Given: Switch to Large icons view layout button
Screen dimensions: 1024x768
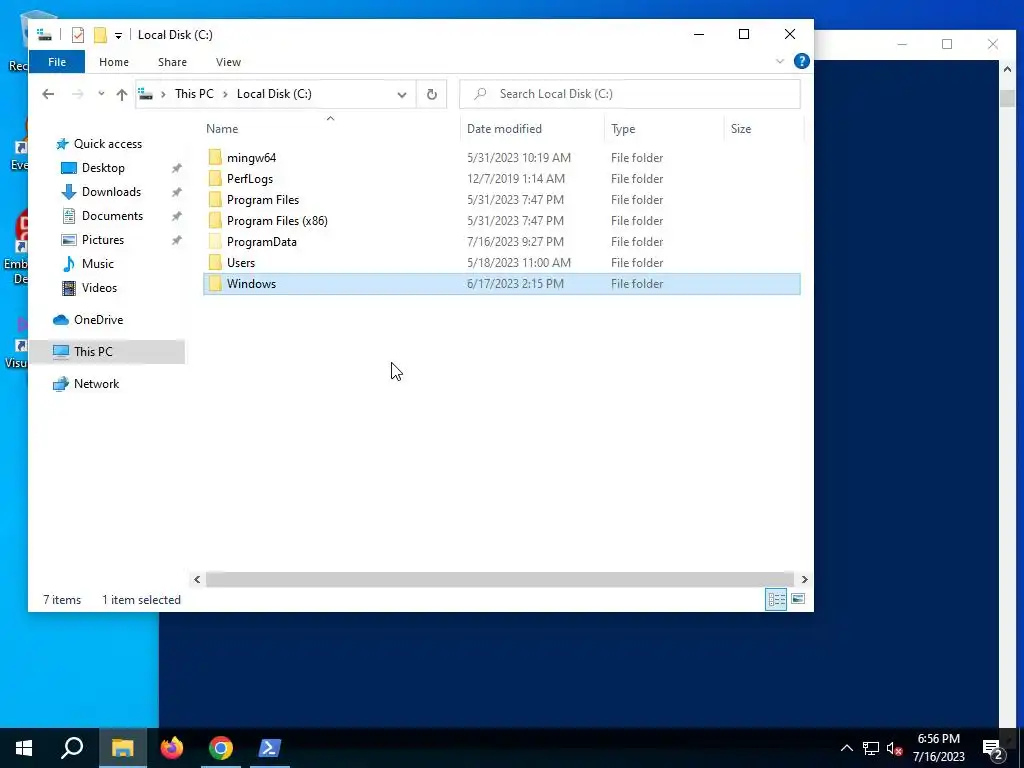Looking at the screenshot, I should click(798, 599).
